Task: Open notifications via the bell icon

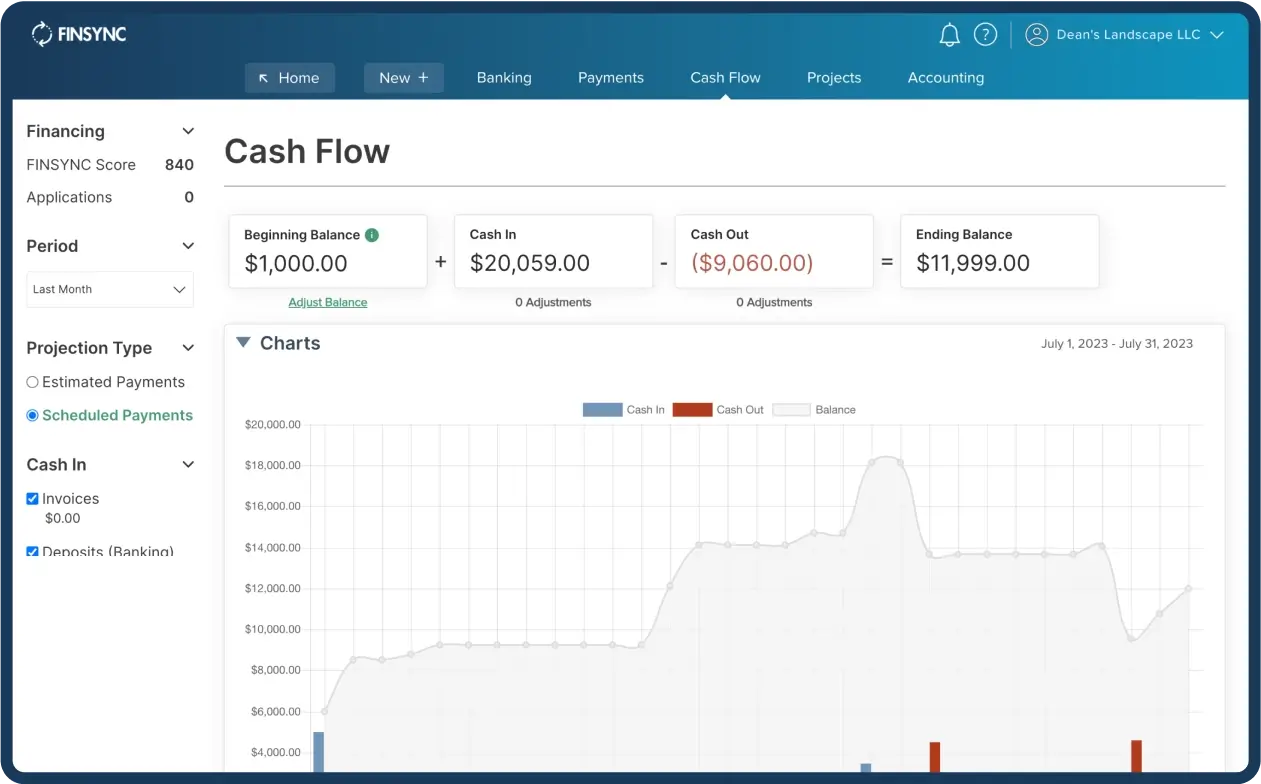Action: click(949, 33)
